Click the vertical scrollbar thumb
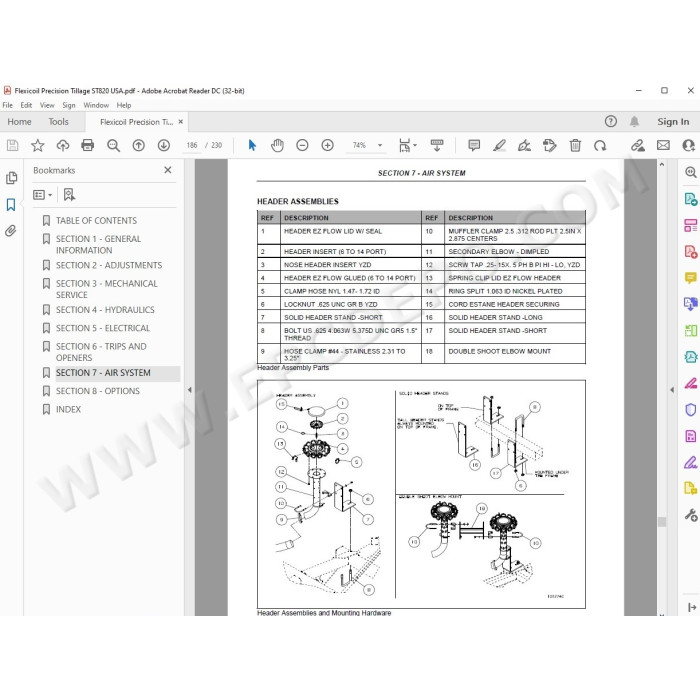This screenshot has height=700, width=700. point(662,522)
